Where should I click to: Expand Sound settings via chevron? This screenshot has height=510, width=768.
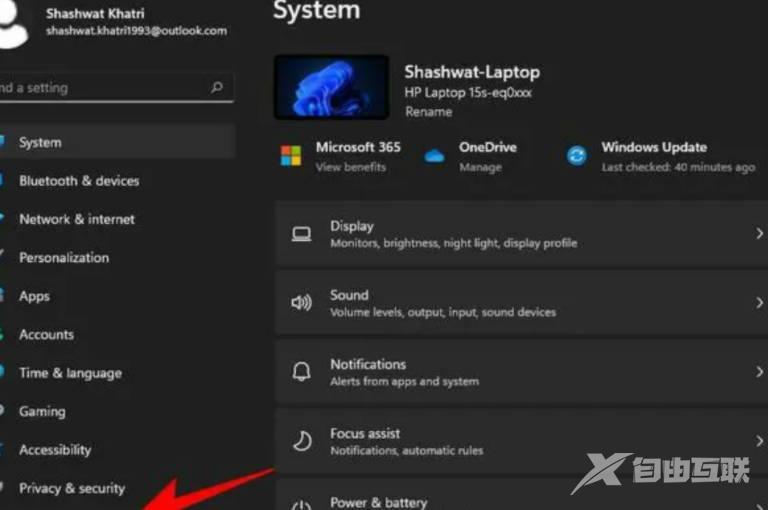click(x=760, y=303)
